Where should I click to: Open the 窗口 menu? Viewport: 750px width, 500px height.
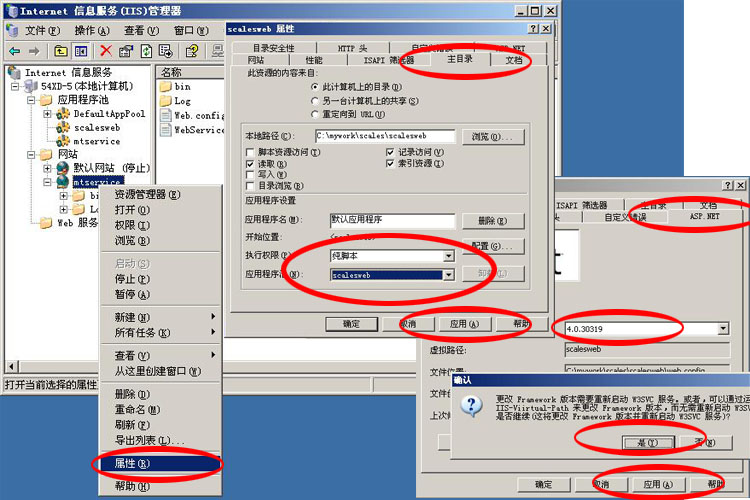(x=191, y=31)
